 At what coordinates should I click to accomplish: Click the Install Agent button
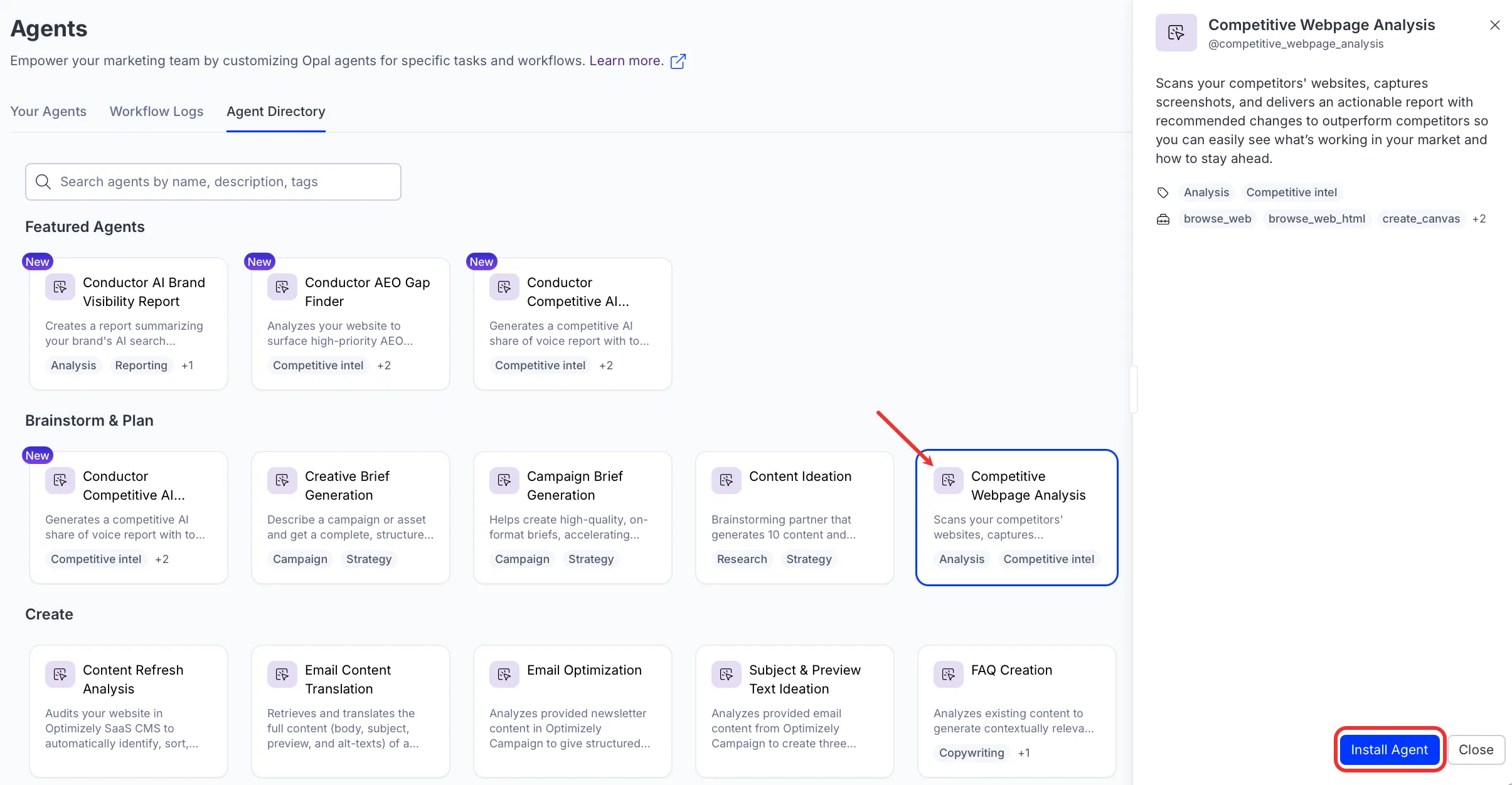[1390, 750]
